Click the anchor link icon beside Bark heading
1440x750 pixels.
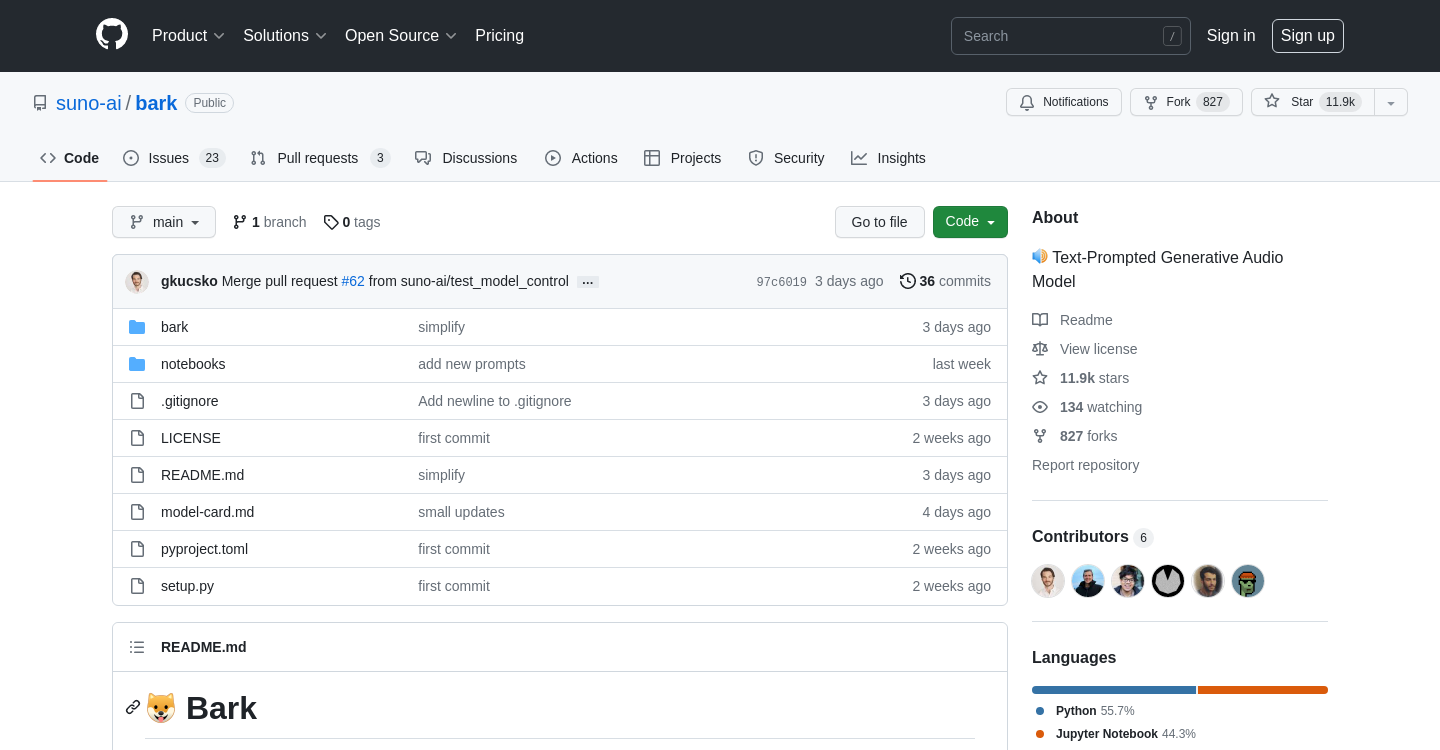[133, 707]
